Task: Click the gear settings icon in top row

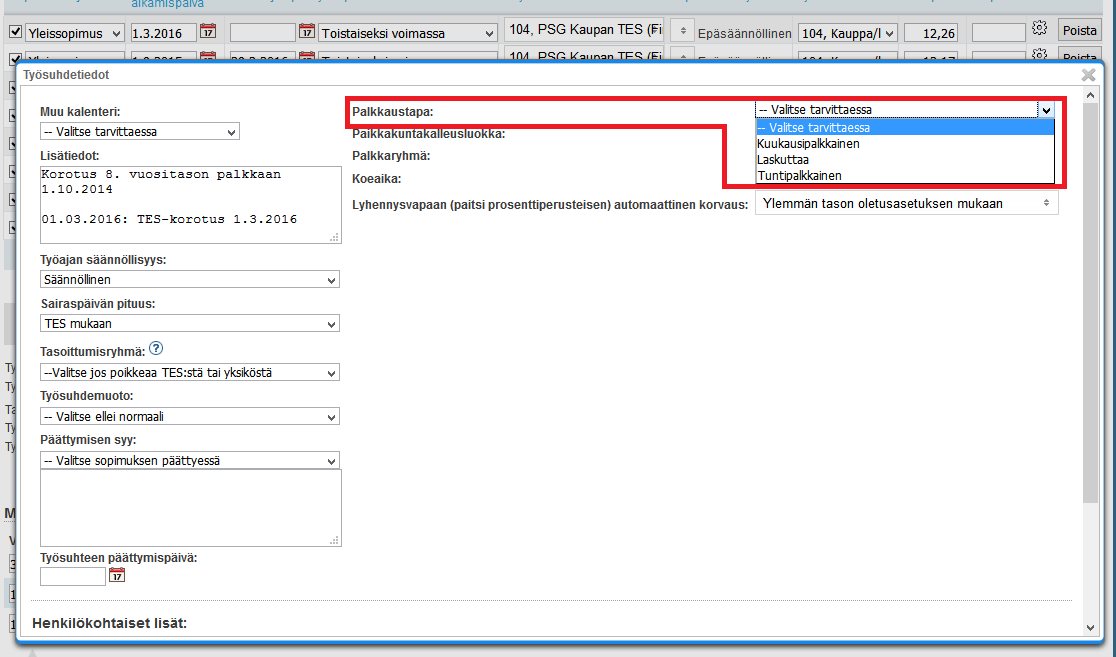Action: tap(1039, 28)
